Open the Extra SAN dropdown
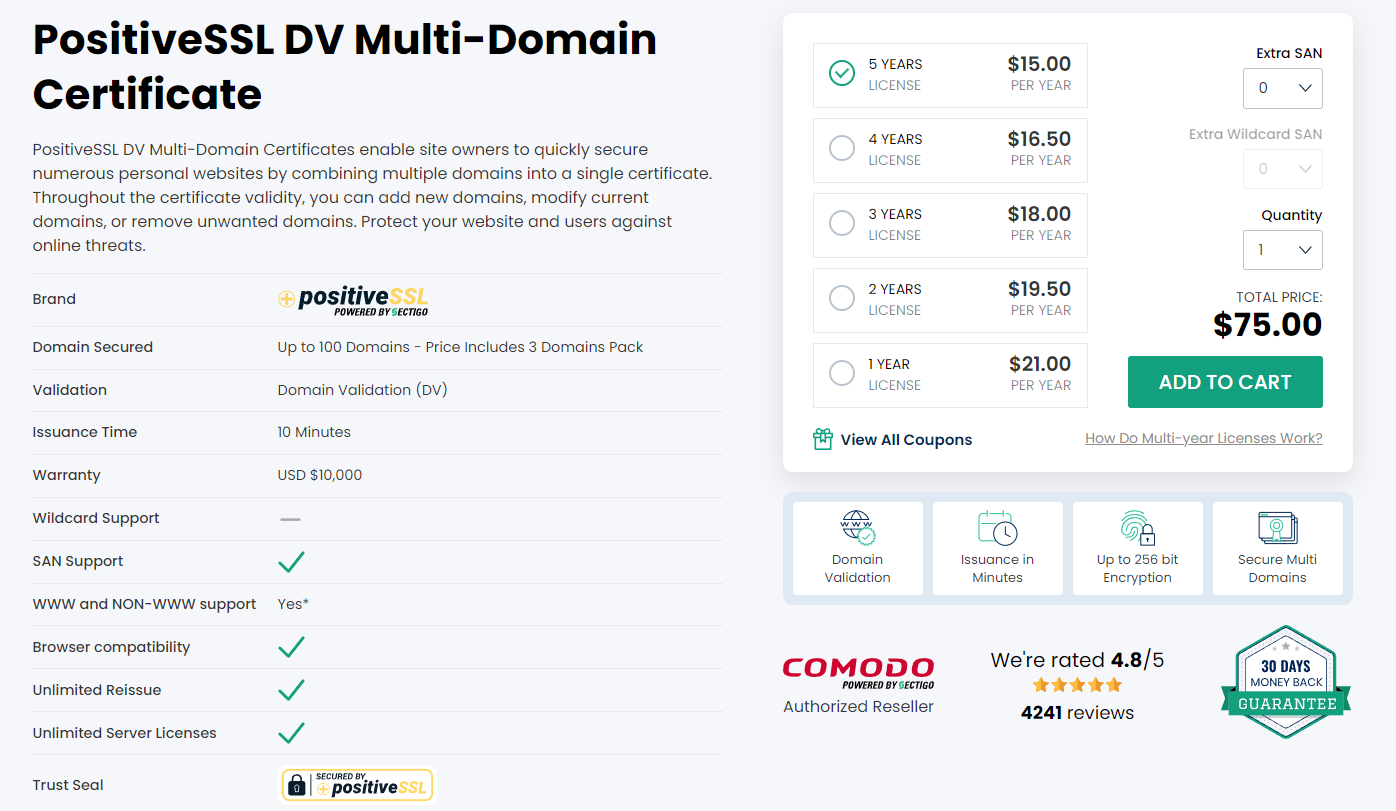The width and height of the screenshot is (1396, 811). (1283, 88)
